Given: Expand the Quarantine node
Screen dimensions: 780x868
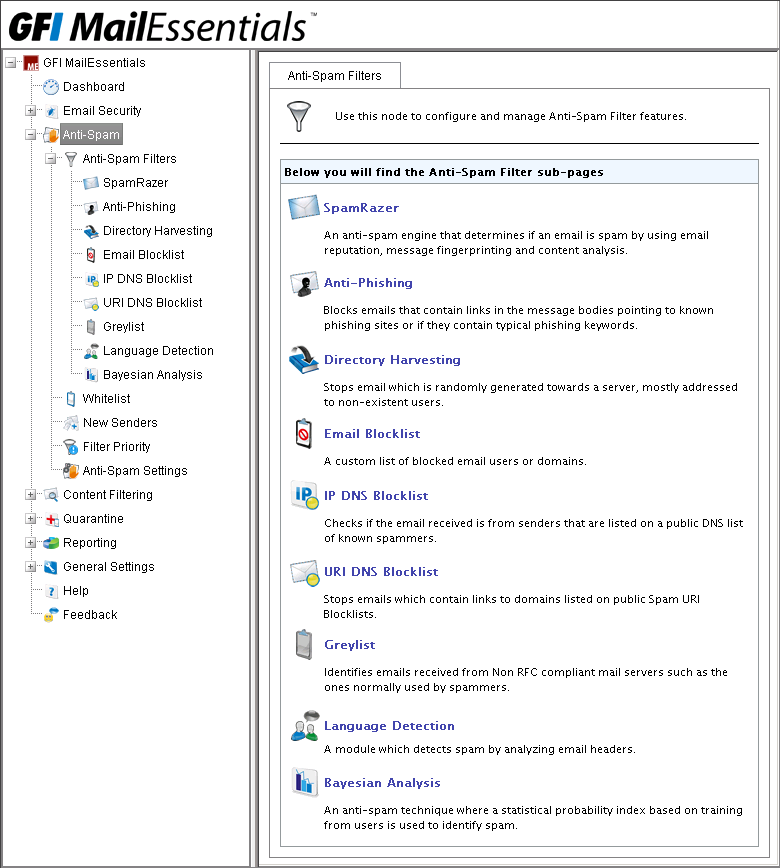Looking at the screenshot, I should (x=30, y=519).
